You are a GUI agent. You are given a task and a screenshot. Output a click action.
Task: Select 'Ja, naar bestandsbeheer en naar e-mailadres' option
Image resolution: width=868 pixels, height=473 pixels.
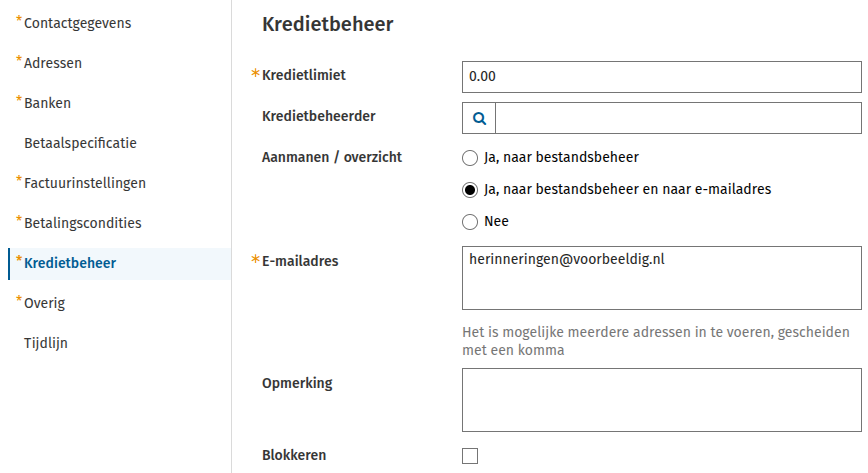pyautogui.click(x=470, y=190)
